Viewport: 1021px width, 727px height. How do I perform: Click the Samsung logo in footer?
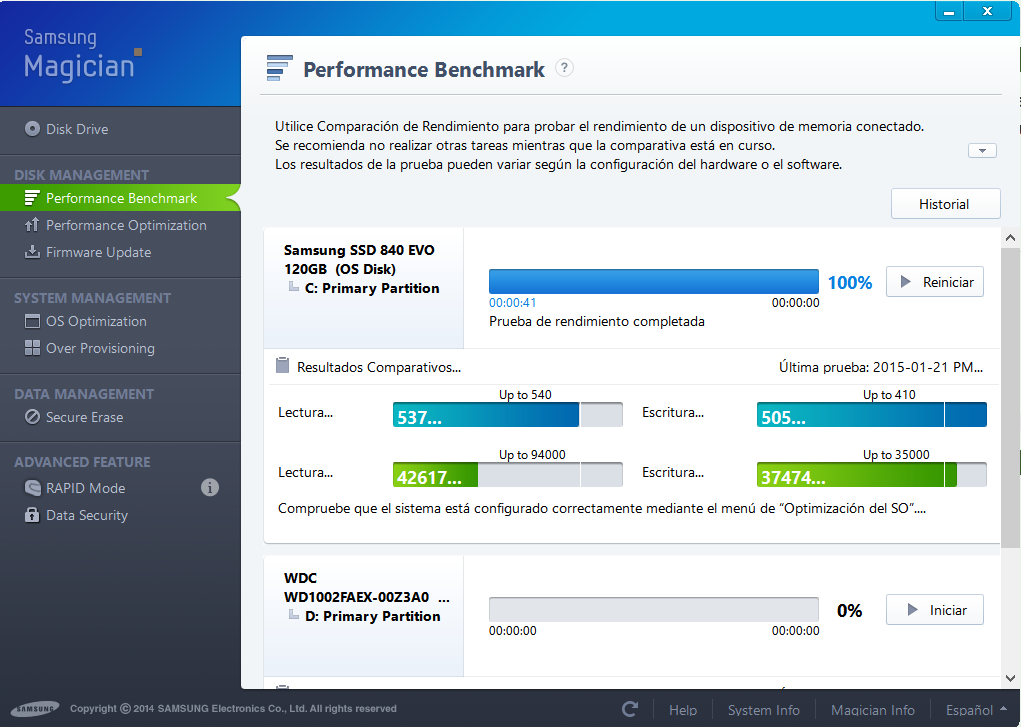pos(35,709)
